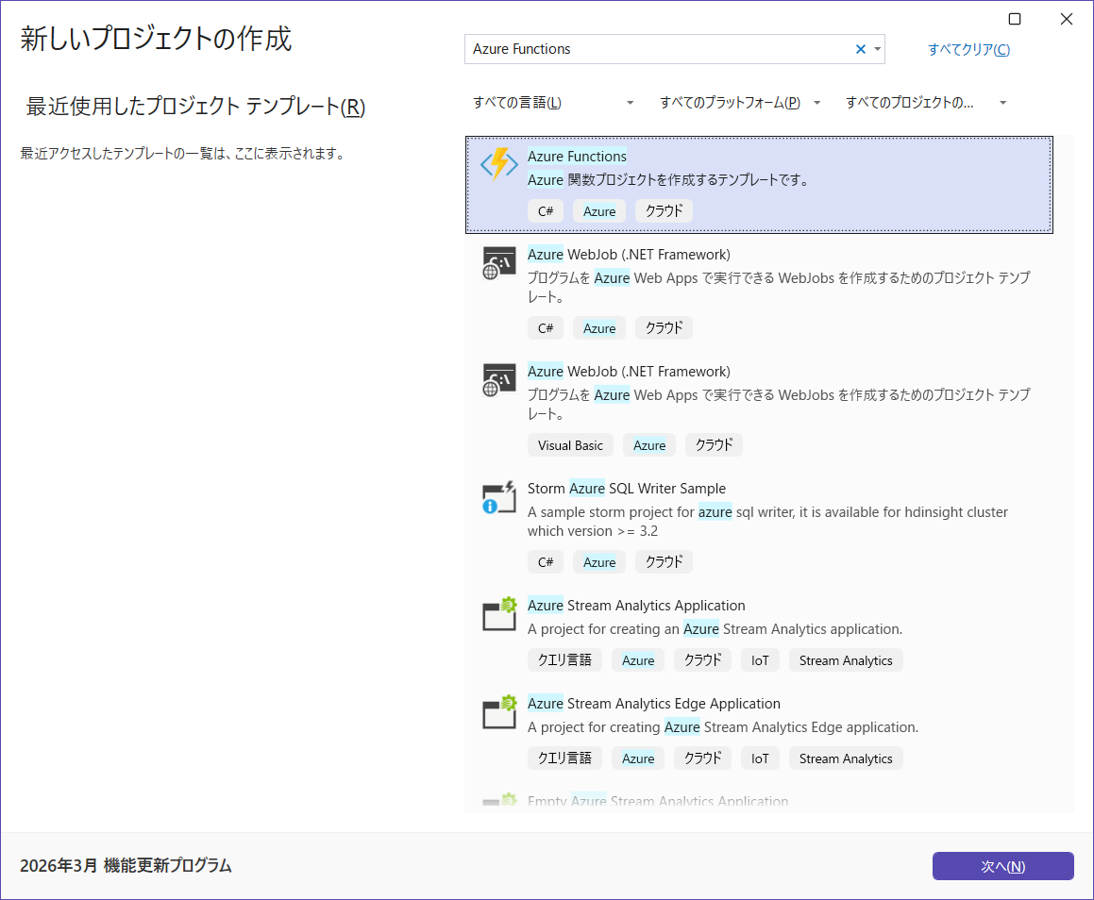Maximize the new project dialog window
The height and width of the screenshot is (900, 1094).
[x=1014, y=19]
